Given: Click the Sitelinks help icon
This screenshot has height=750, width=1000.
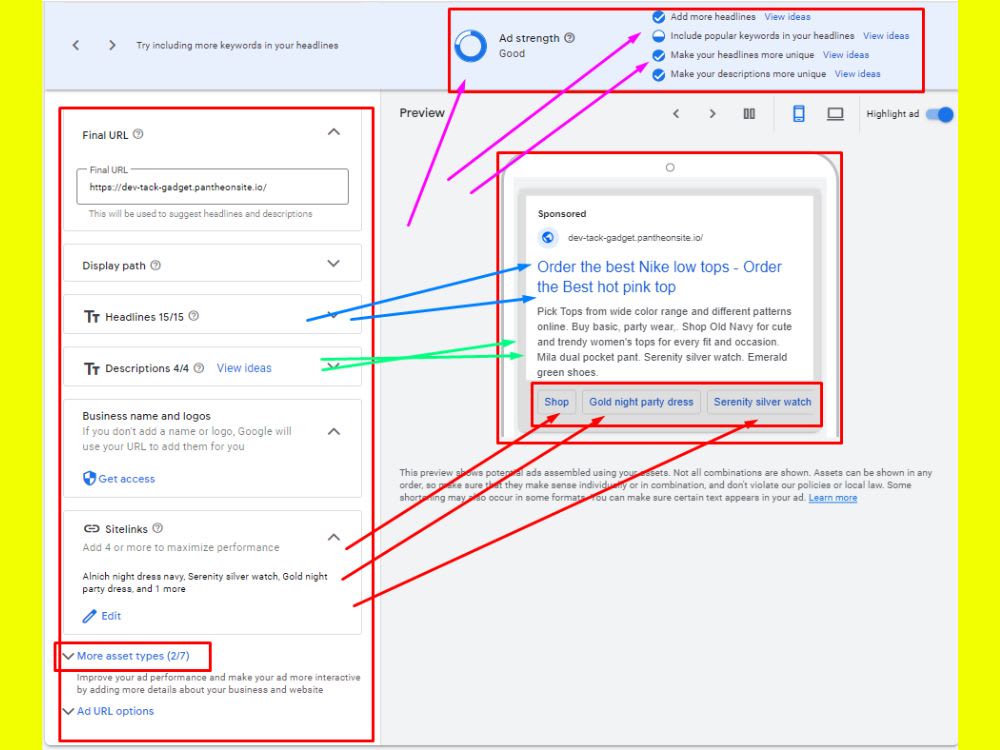Looking at the screenshot, I should coord(158,528).
